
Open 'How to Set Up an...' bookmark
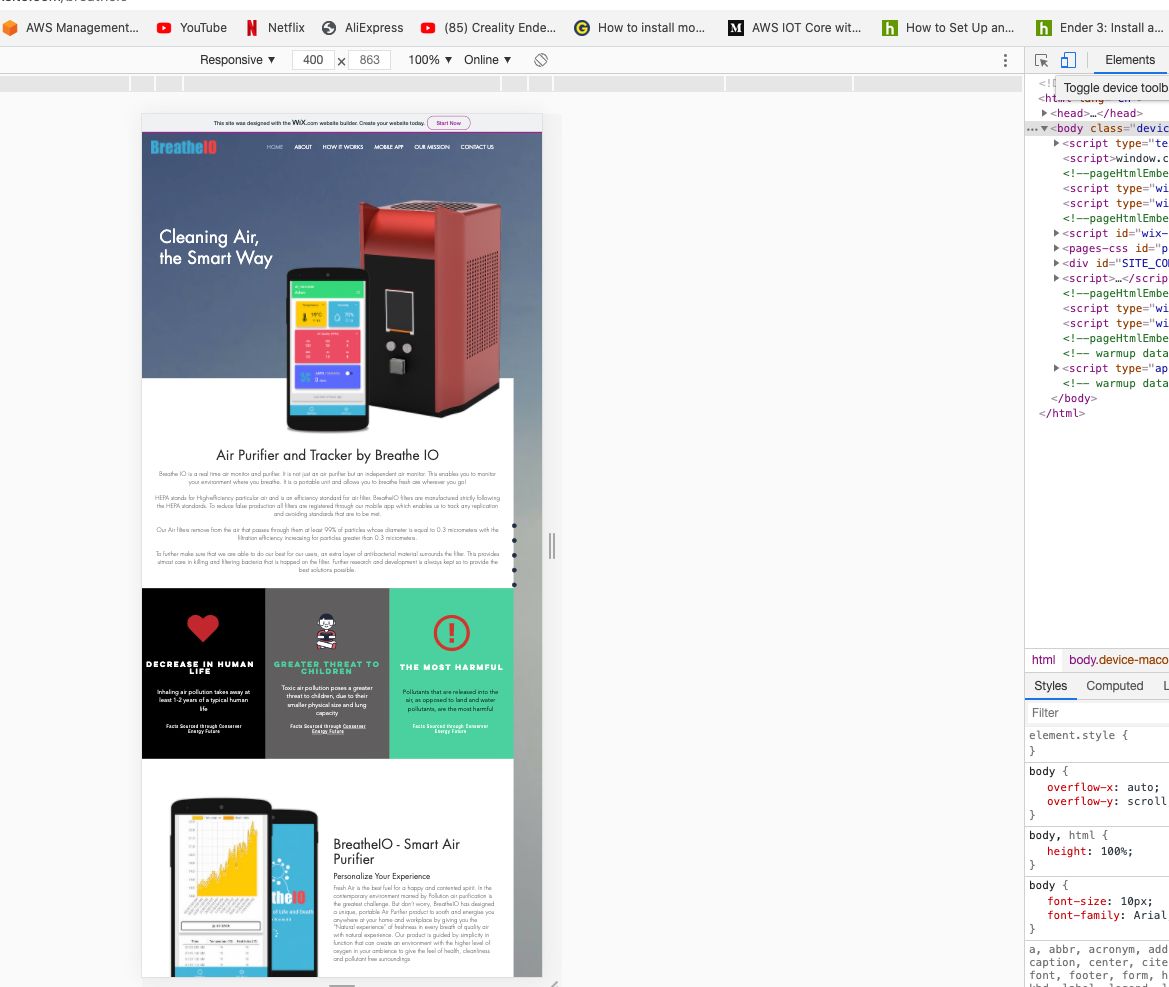click(x=948, y=28)
